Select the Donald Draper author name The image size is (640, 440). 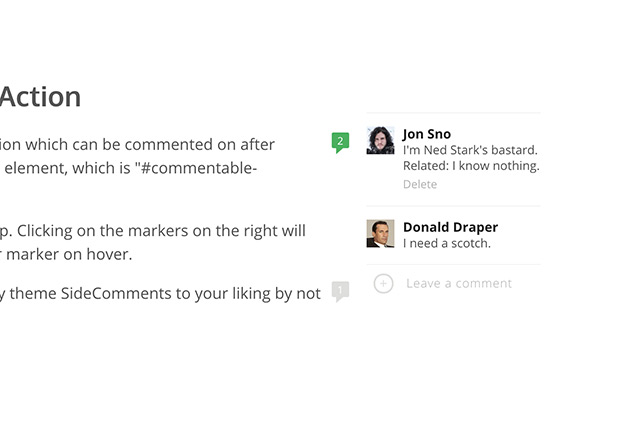(x=450, y=227)
